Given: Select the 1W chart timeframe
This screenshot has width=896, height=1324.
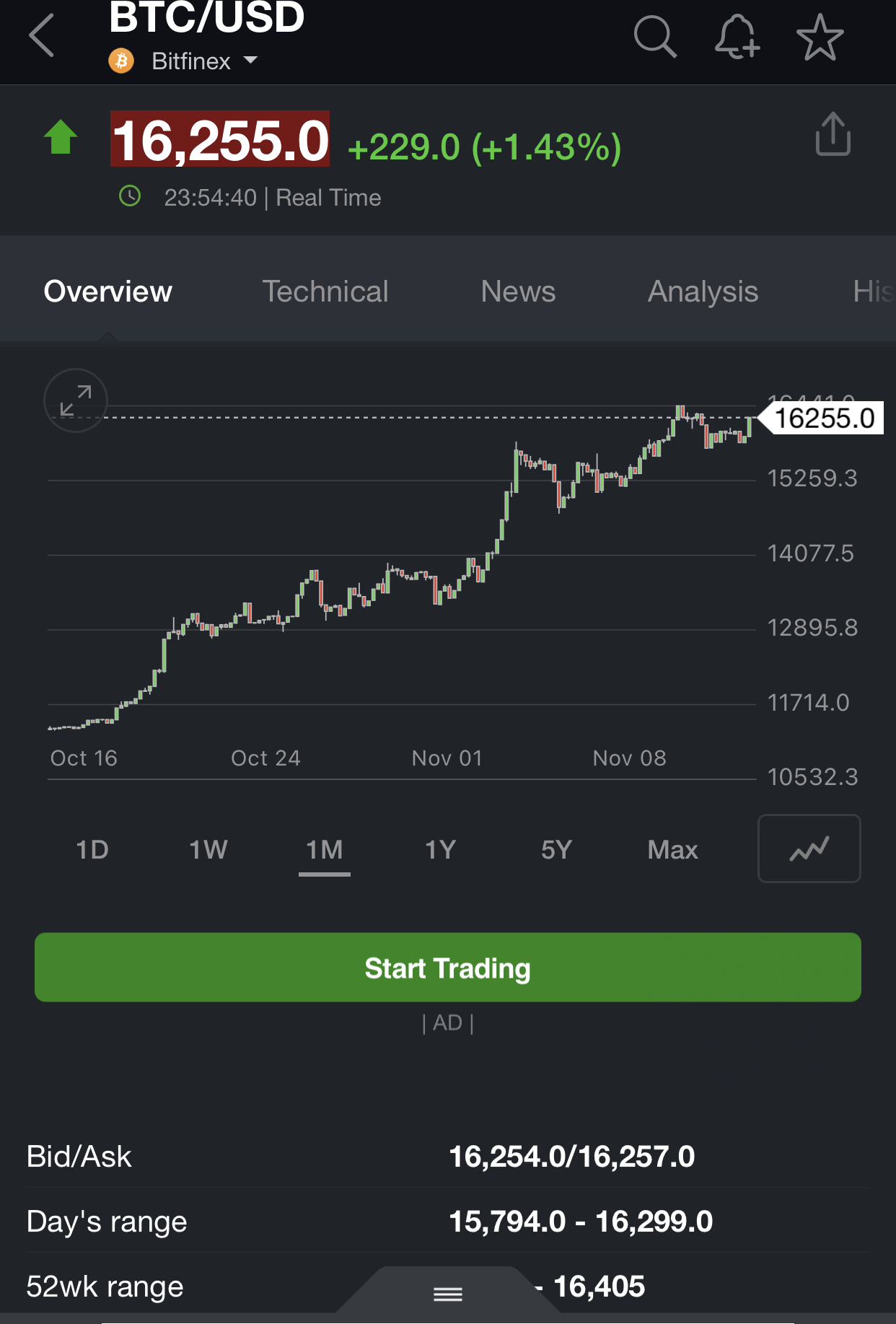Looking at the screenshot, I should (x=208, y=850).
